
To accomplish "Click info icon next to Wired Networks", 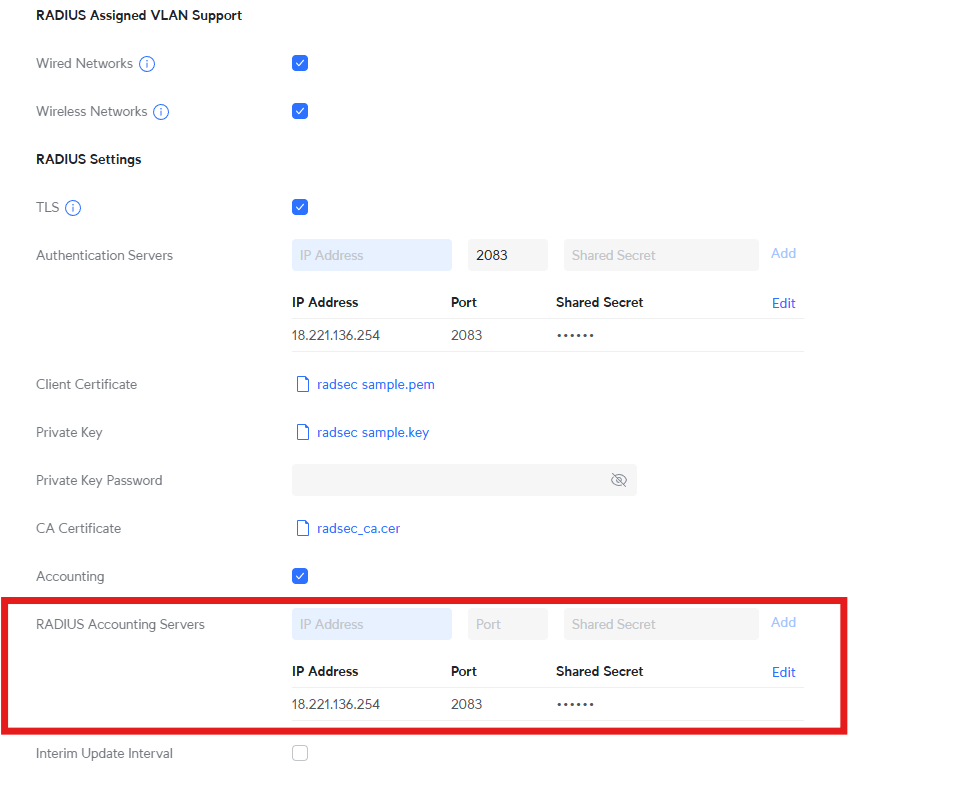I will (x=147, y=64).
